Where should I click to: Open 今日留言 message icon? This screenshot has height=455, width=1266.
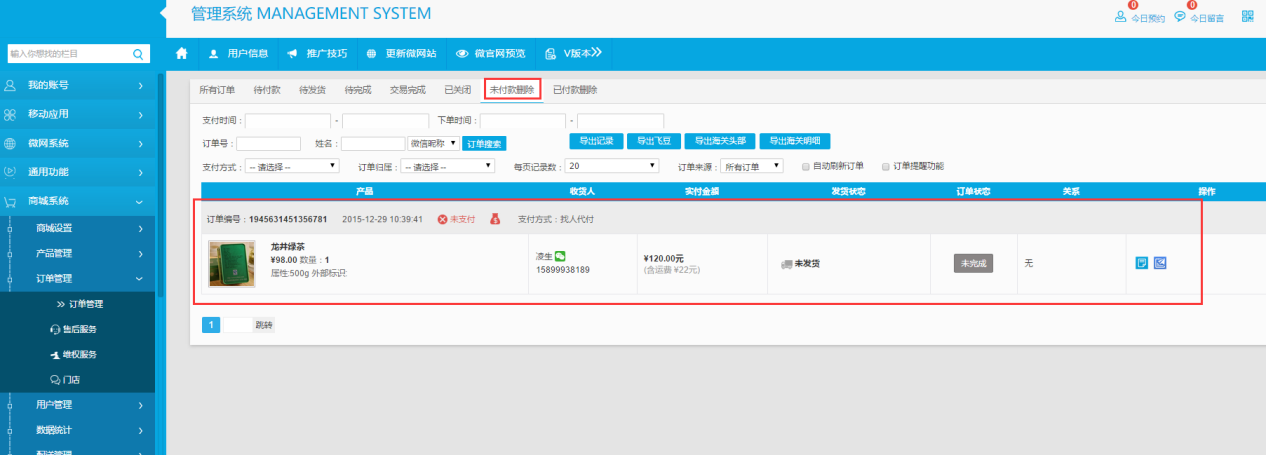coord(1180,16)
